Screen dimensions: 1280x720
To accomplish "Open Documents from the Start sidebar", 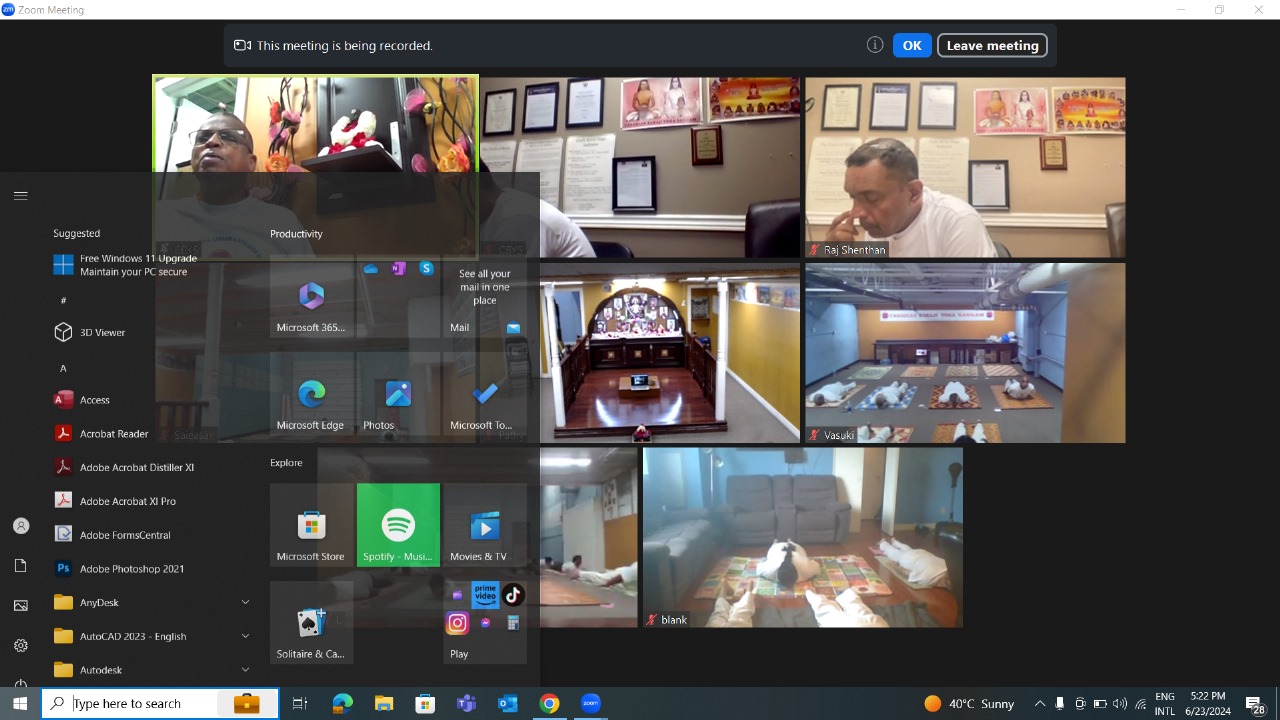I will 21,566.
